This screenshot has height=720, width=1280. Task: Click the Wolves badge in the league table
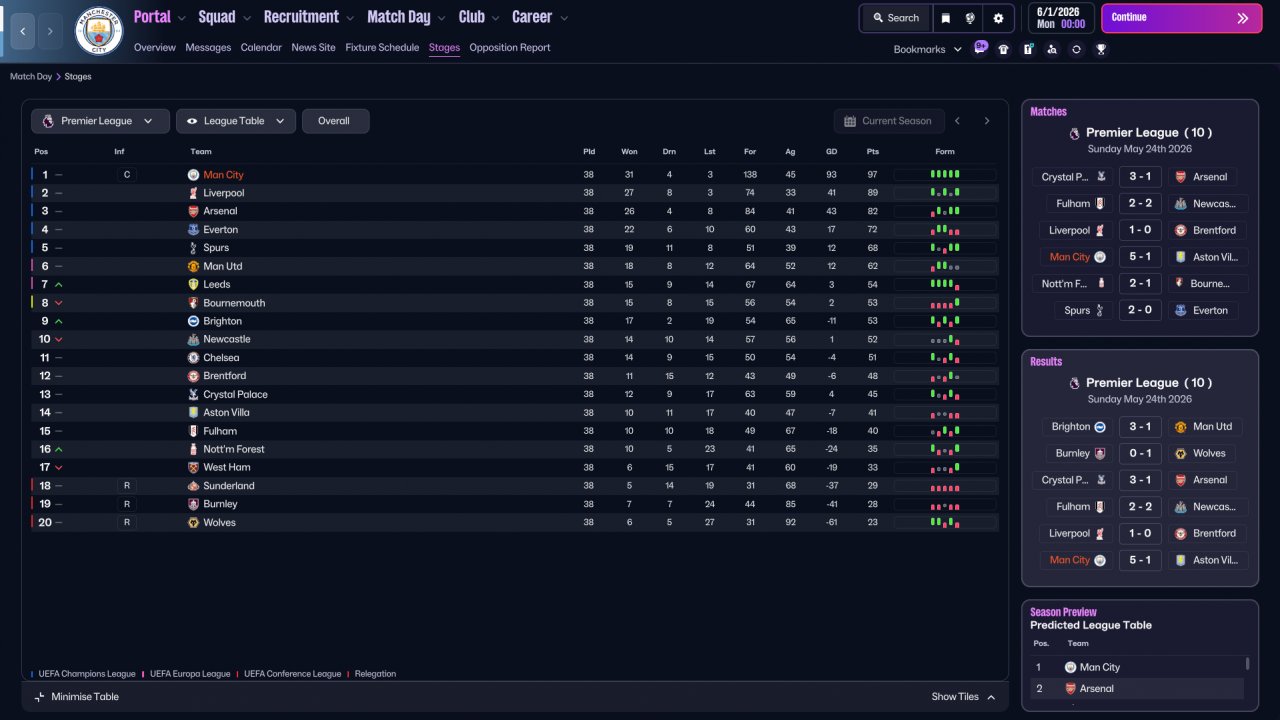[x=194, y=522]
